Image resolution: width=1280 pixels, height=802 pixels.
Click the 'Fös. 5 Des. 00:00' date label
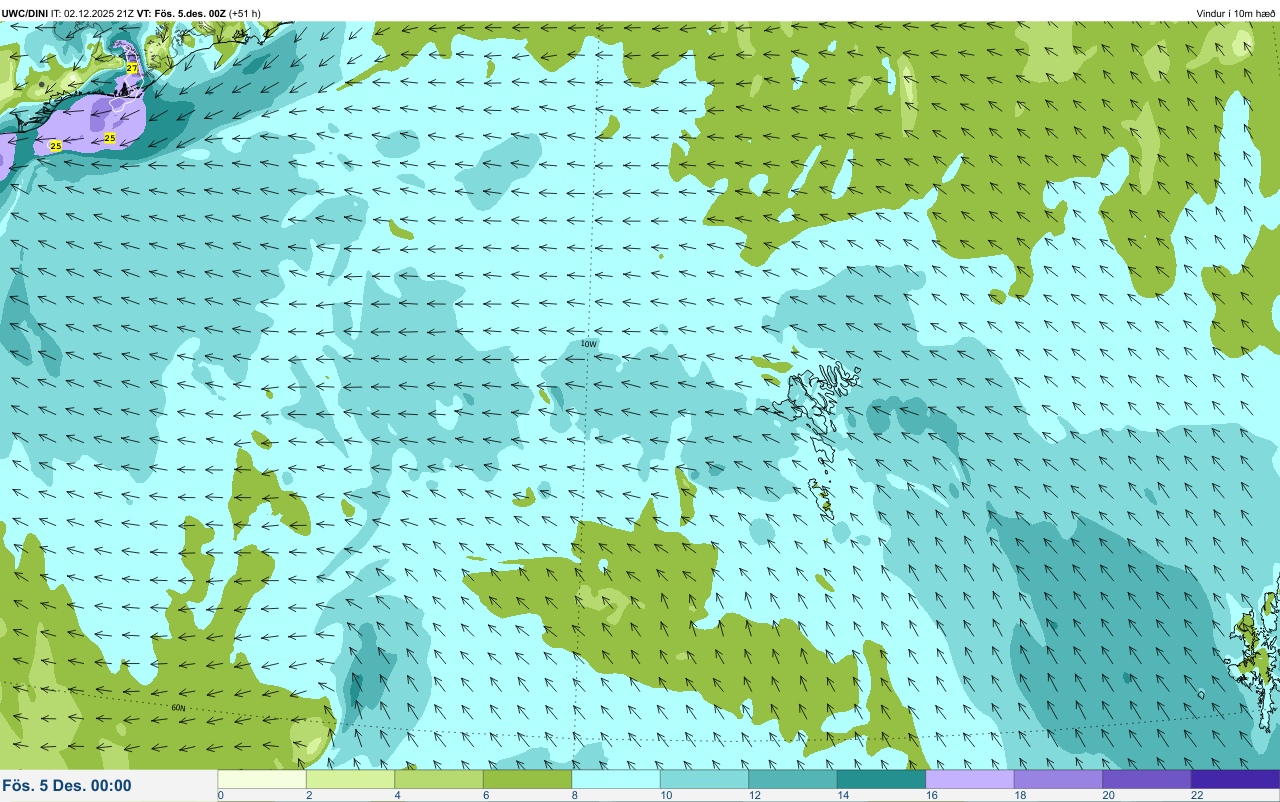[67, 786]
